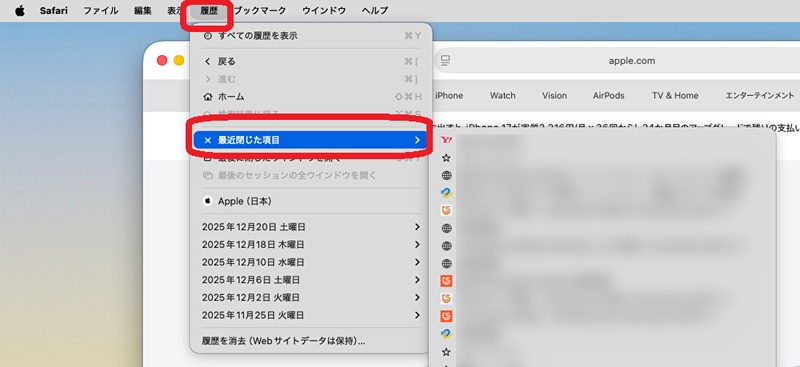Expand 2025年12月2日 火曜日 history
This screenshot has width=800, height=367.
311,298
